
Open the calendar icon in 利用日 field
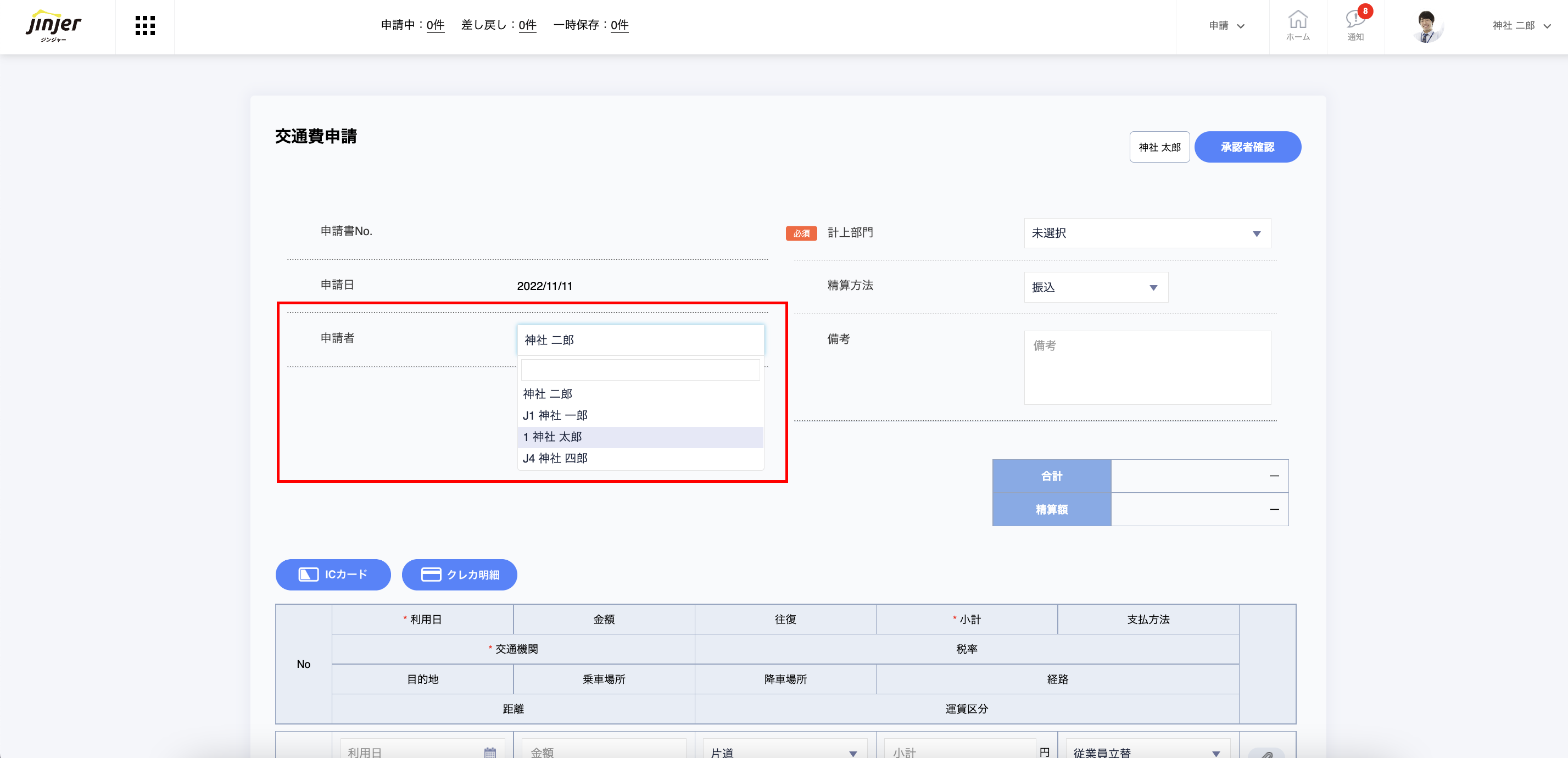pos(490,752)
